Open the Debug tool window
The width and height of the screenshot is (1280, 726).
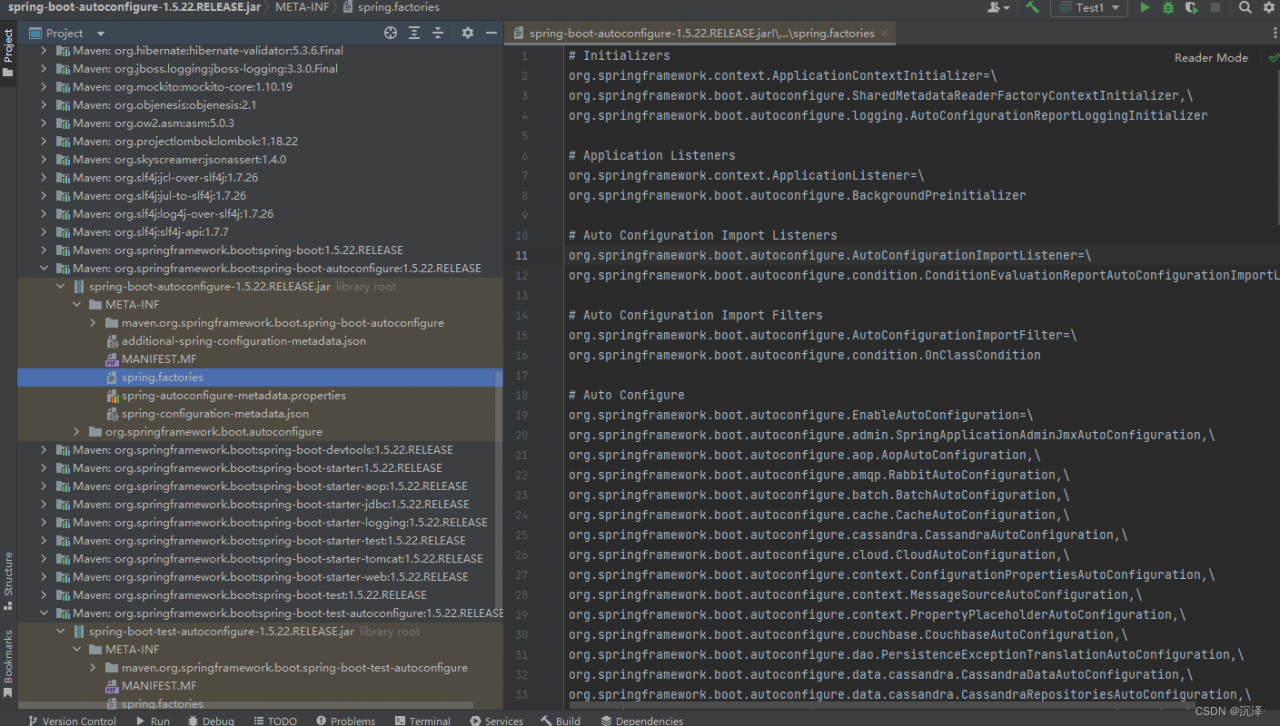(x=210, y=720)
